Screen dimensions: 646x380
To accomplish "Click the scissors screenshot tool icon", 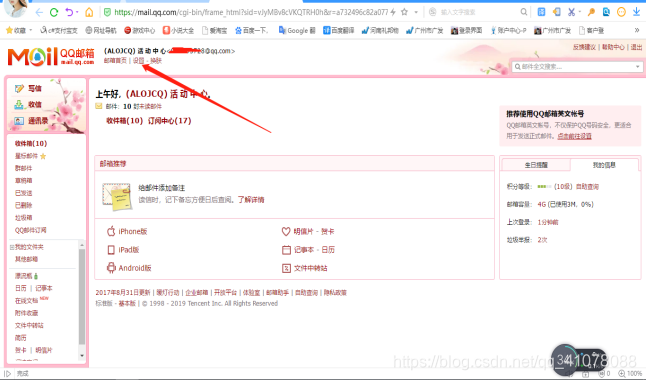I will click(571, 12).
